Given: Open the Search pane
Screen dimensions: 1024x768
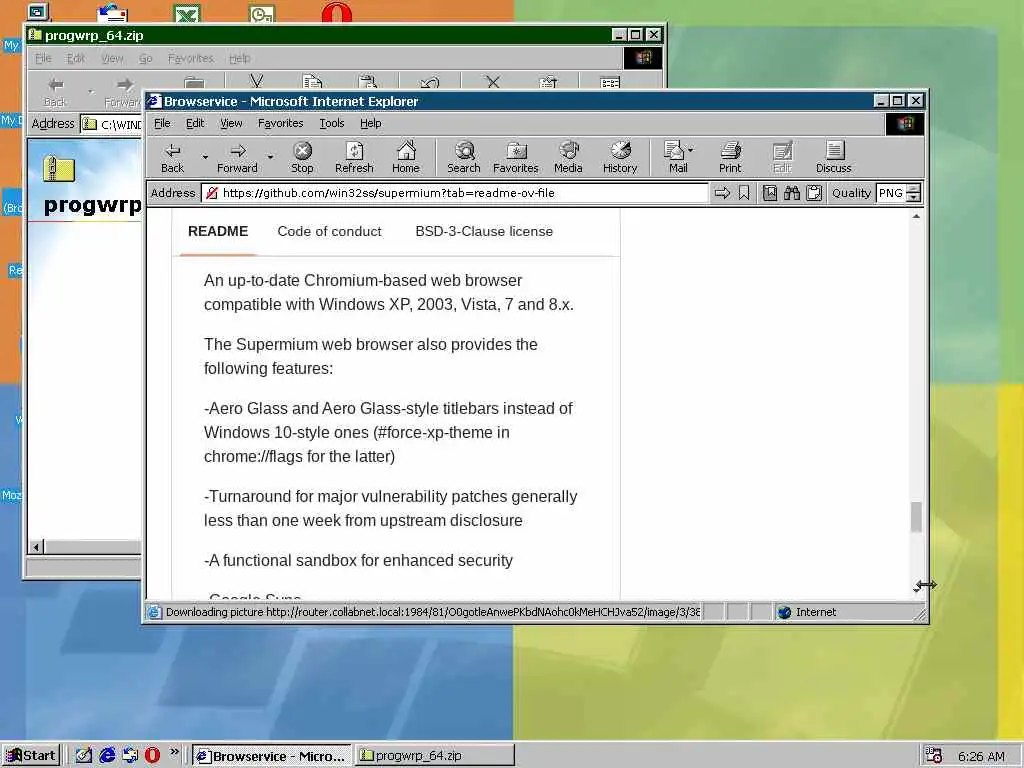Looking at the screenshot, I should point(464,157).
